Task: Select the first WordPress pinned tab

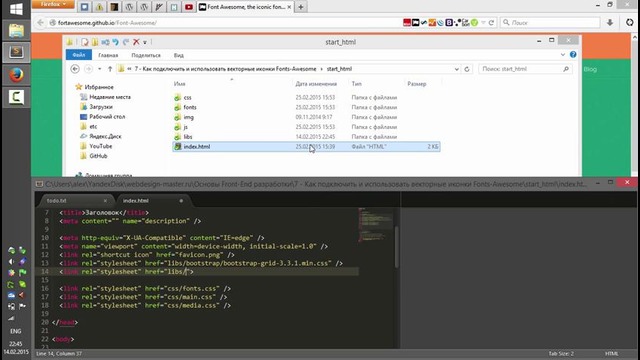Action: 129,7
